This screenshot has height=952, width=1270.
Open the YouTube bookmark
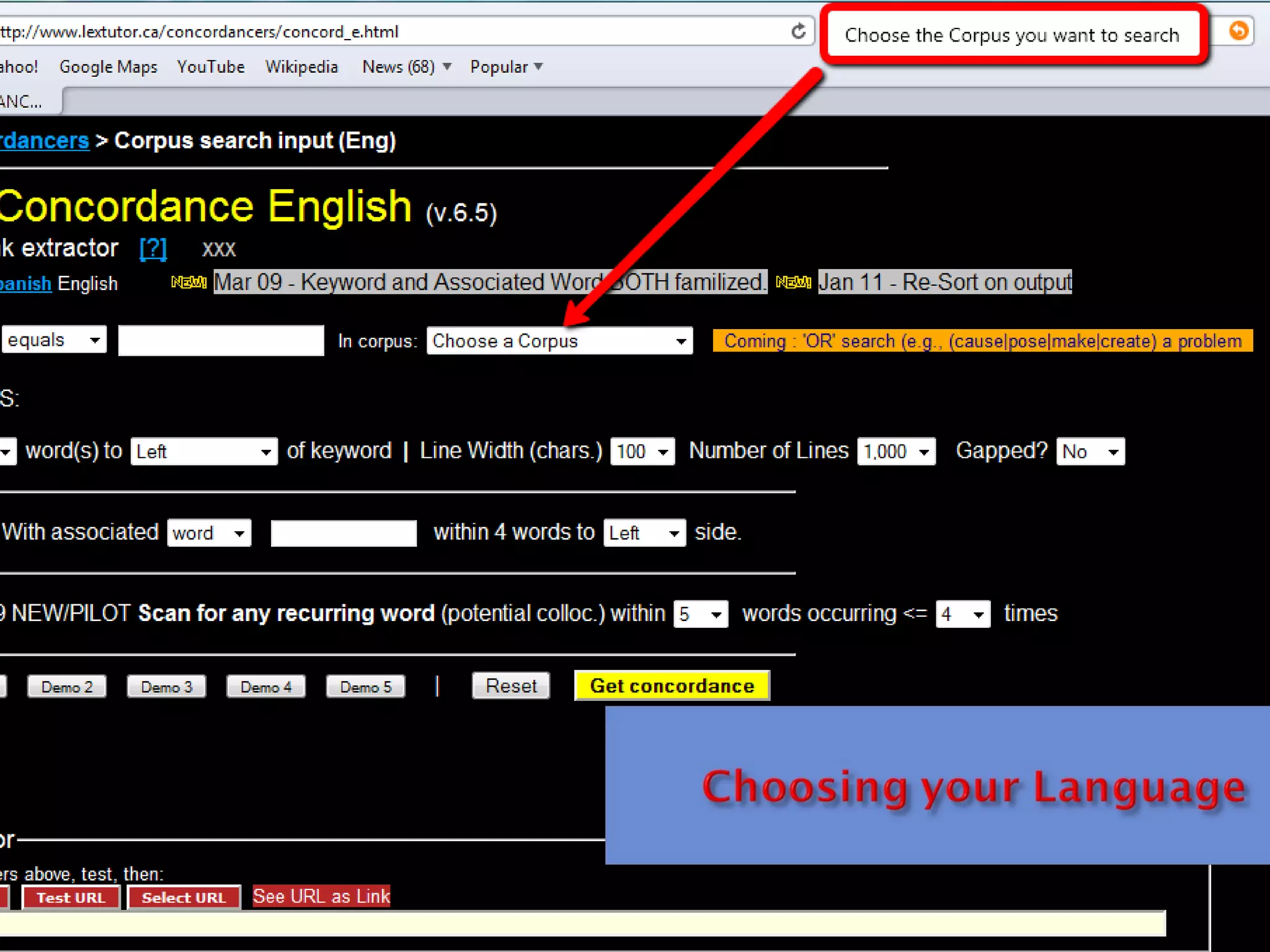[211, 67]
